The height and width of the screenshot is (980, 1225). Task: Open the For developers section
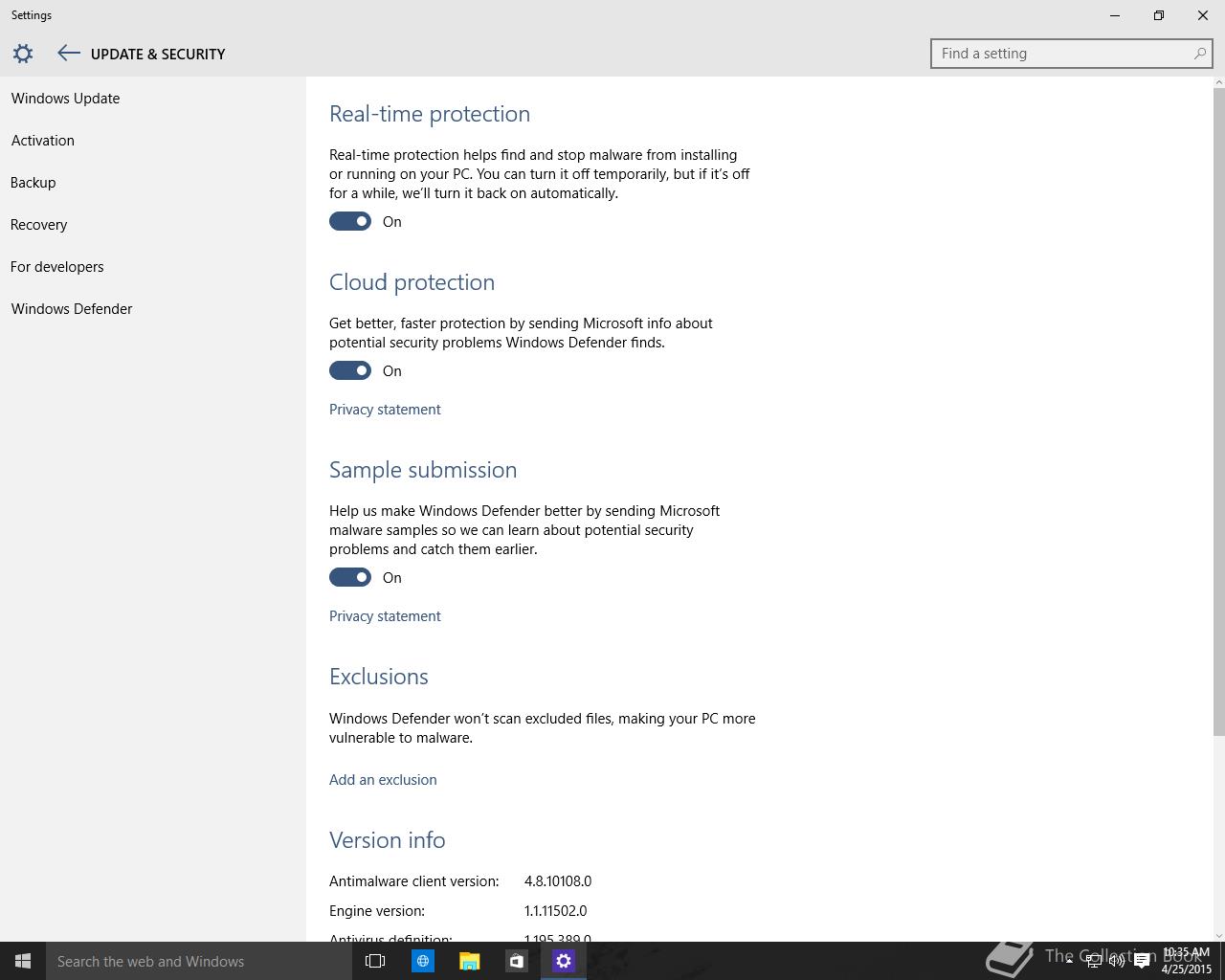pos(57,266)
